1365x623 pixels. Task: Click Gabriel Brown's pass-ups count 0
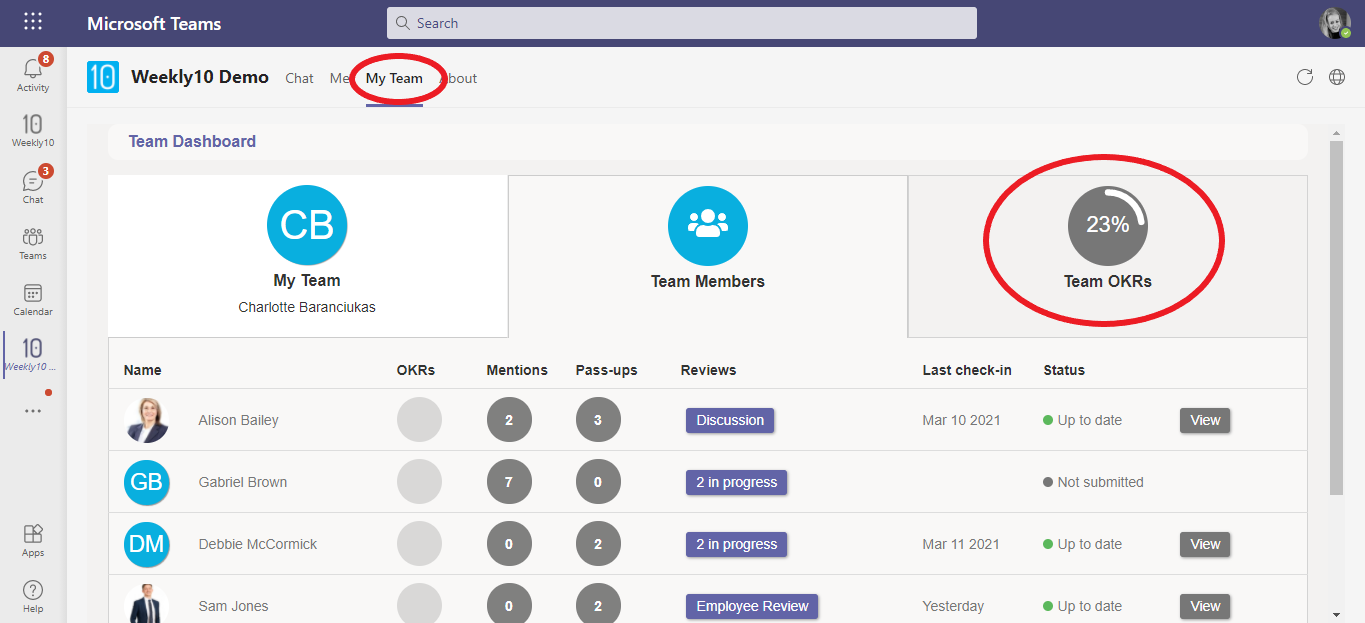point(598,482)
